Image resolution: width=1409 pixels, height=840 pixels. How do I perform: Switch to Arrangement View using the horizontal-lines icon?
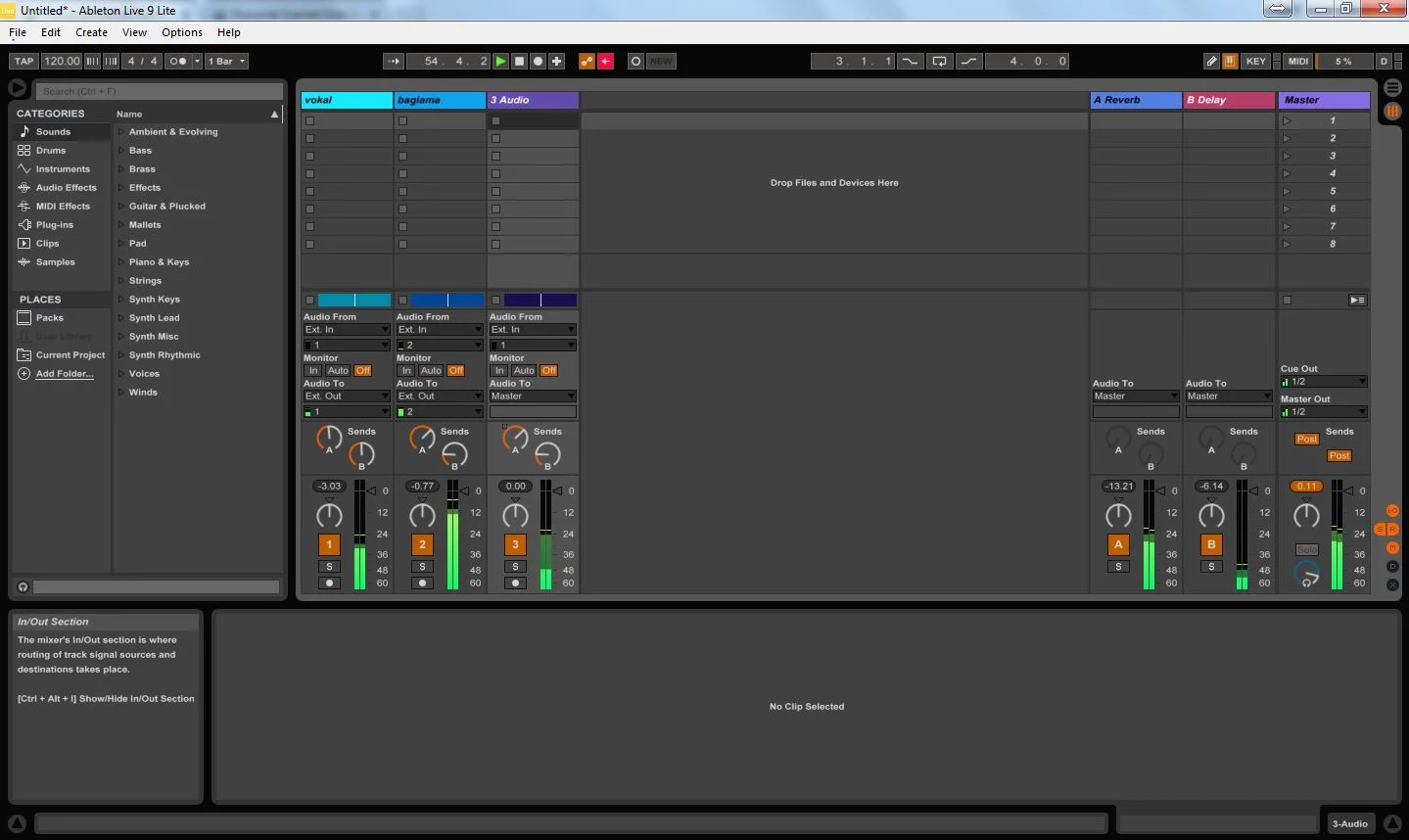click(1392, 88)
